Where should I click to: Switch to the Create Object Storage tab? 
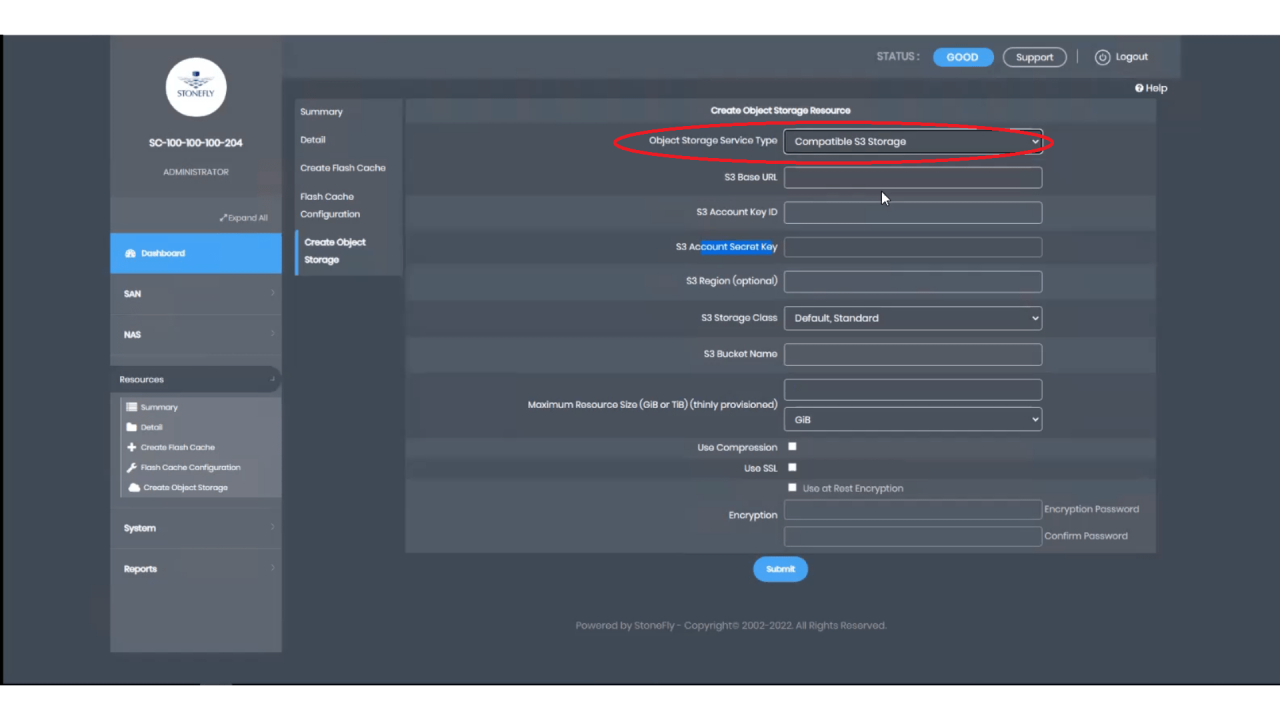(335, 250)
